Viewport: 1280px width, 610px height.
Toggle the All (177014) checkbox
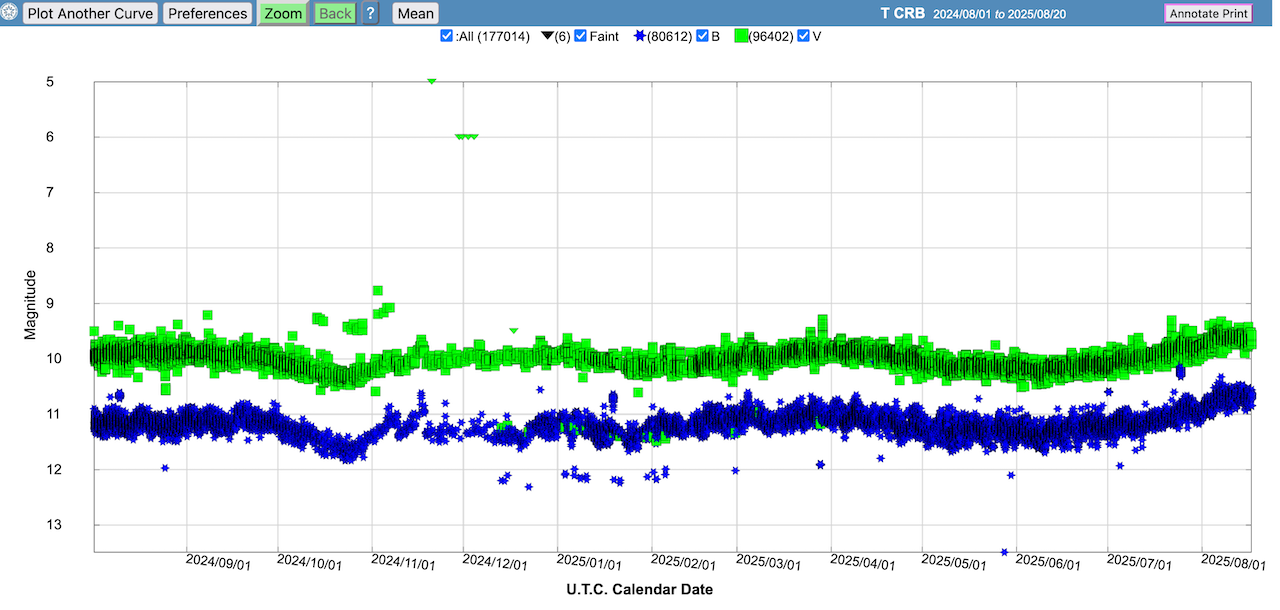pos(447,36)
